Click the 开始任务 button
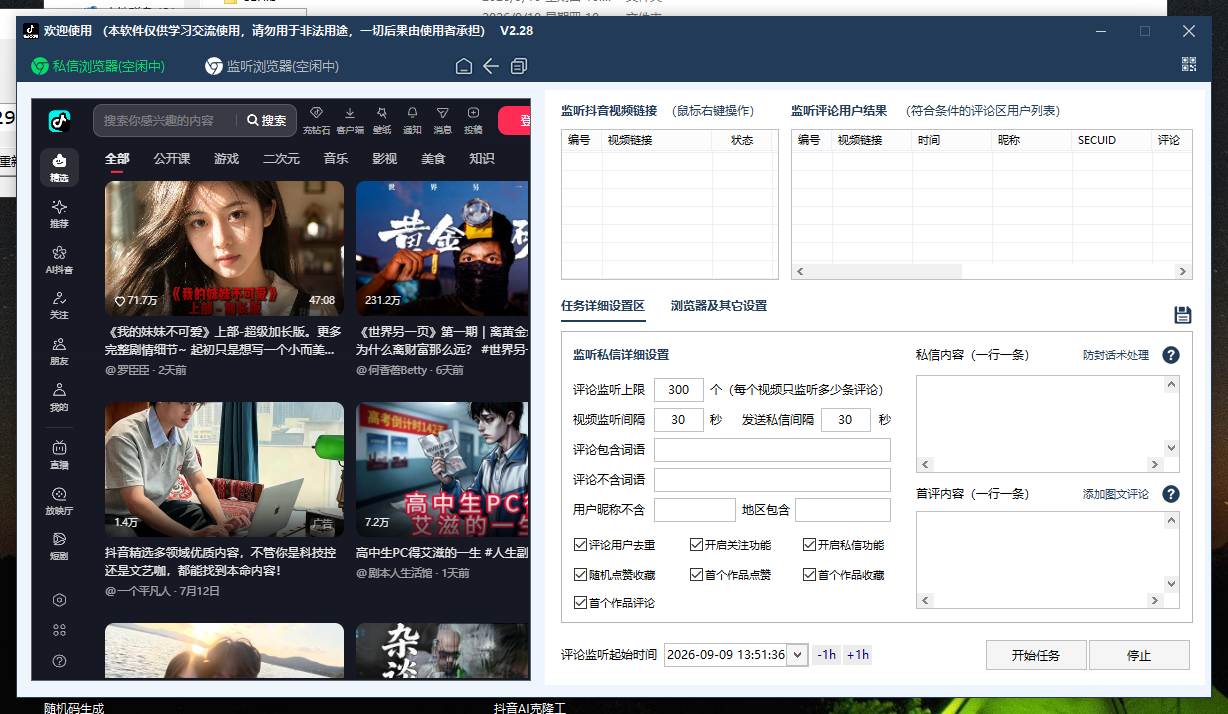This screenshot has height=714, width=1228. point(1036,655)
